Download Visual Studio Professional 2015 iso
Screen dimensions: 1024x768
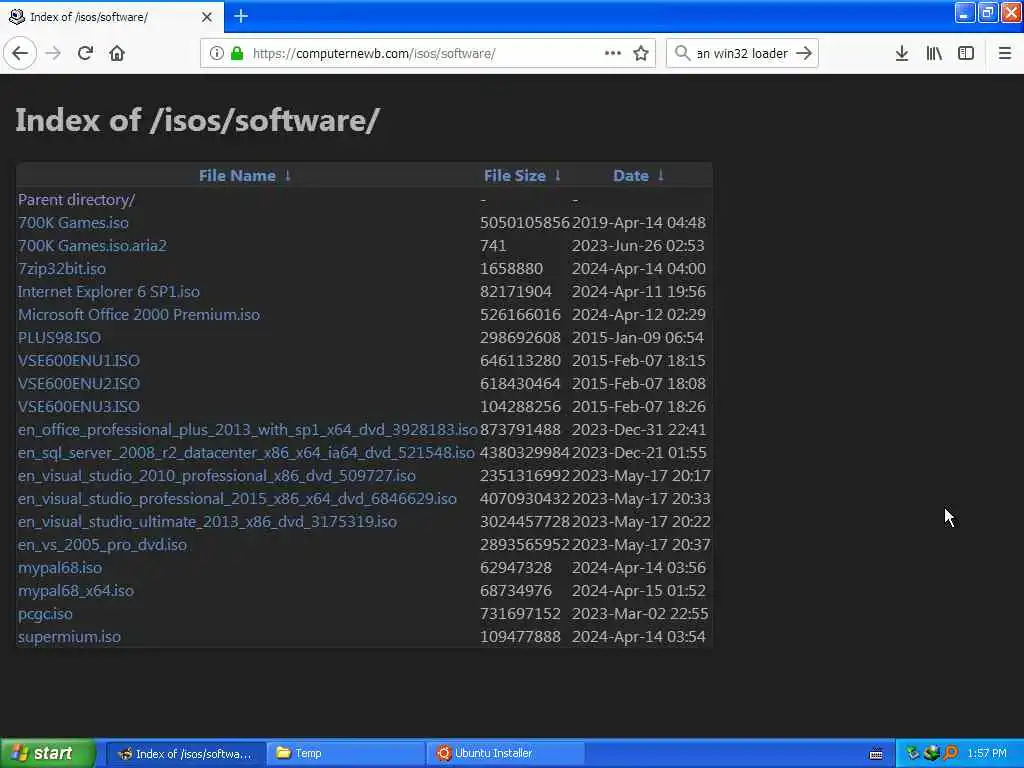coord(237,498)
